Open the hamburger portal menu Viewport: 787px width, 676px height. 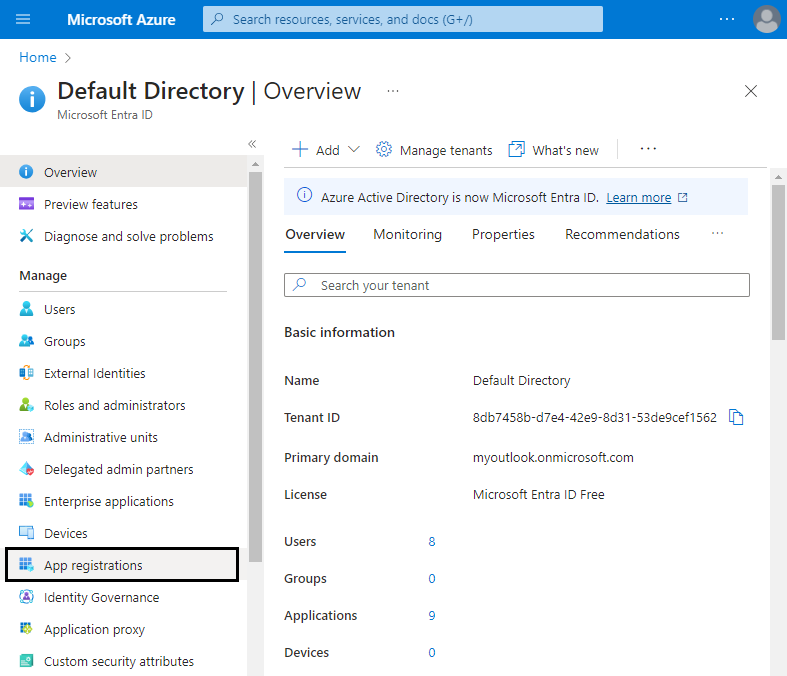(23, 19)
